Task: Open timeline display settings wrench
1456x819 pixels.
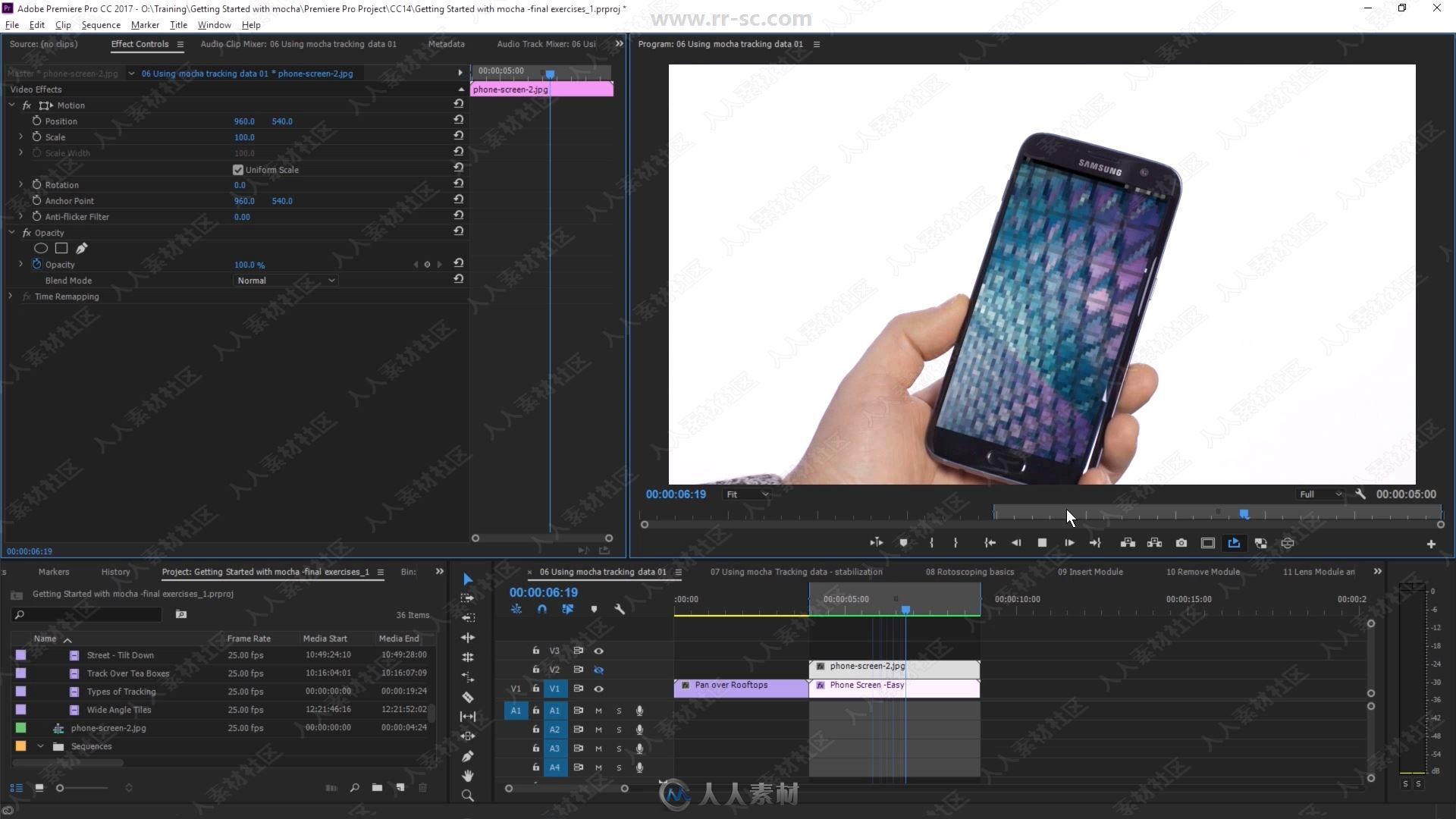Action: pyautogui.click(x=620, y=609)
